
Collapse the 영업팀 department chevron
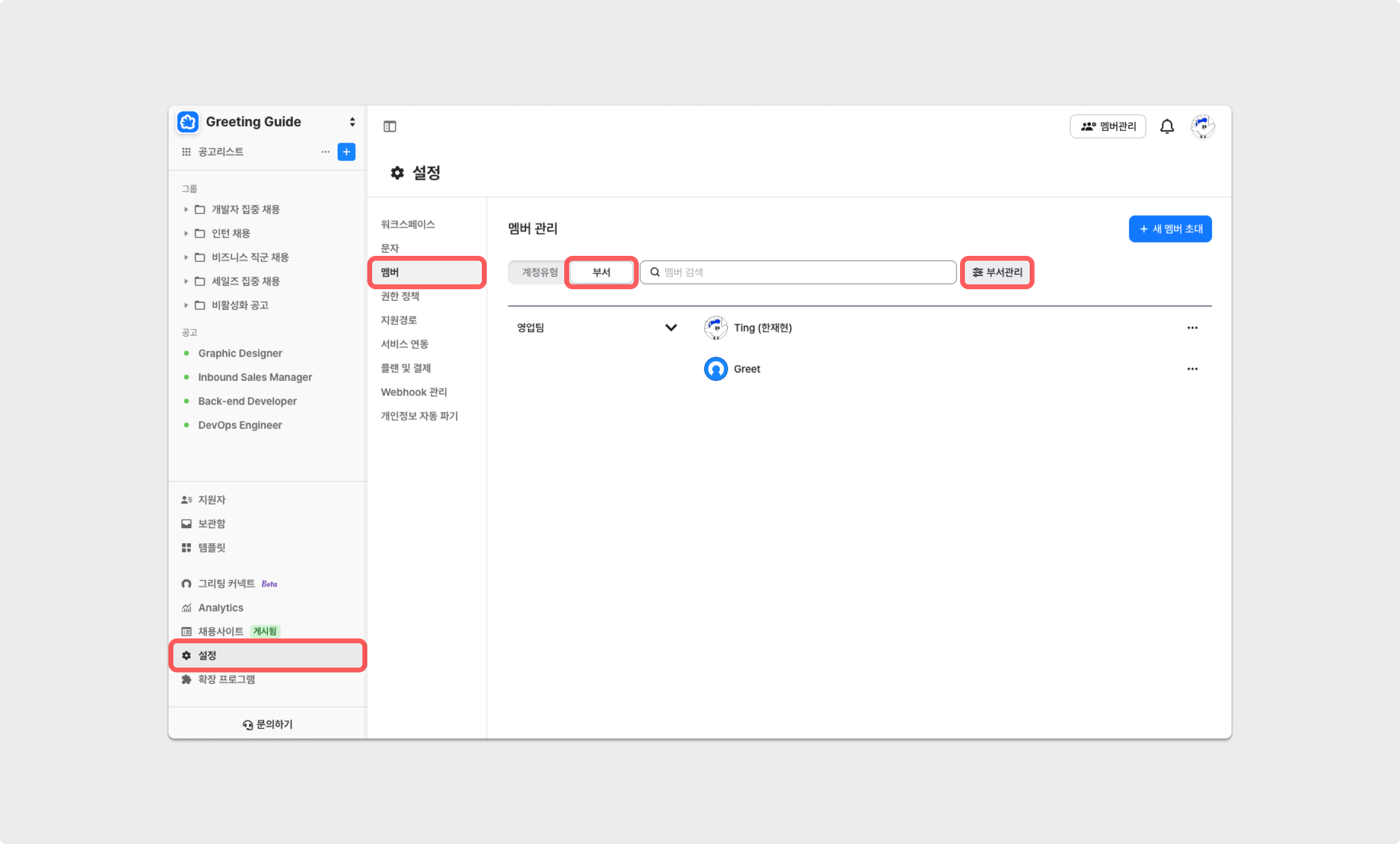click(x=671, y=327)
